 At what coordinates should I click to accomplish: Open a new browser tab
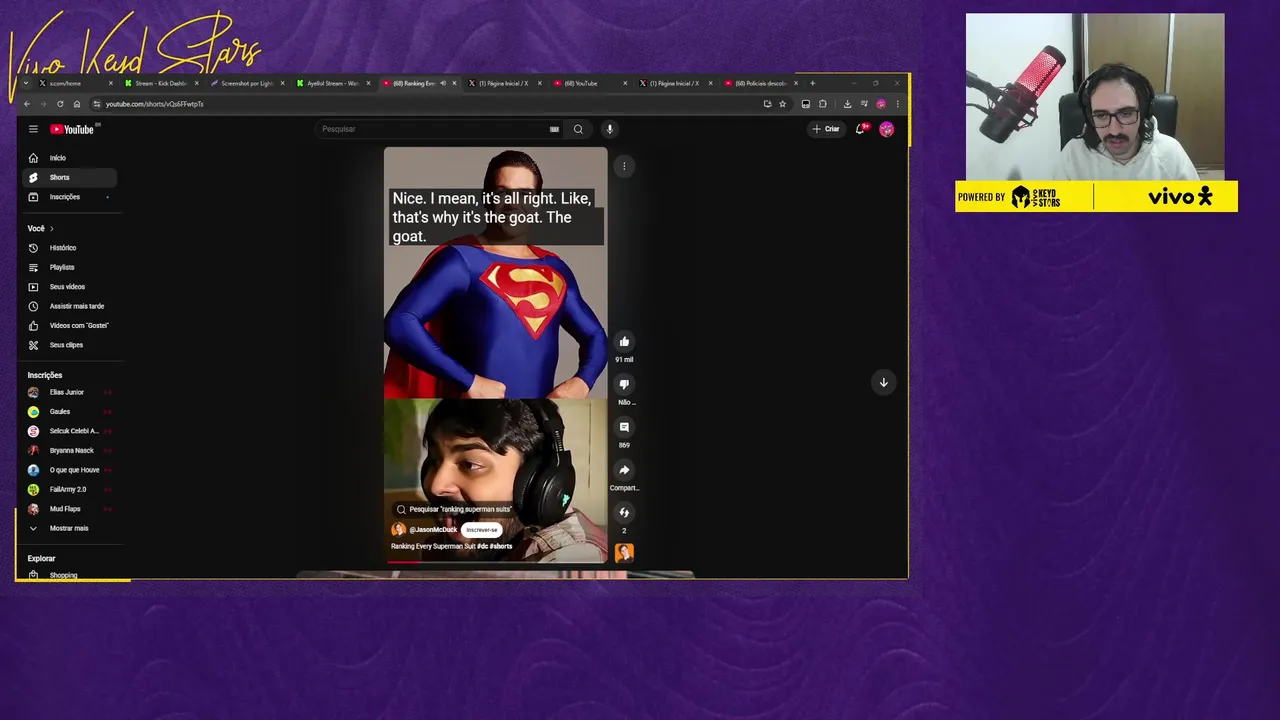812,83
